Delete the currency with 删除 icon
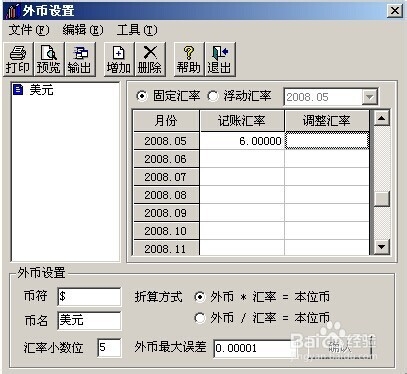The height and width of the screenshot is (374, 407). click(x=150, y=60)
